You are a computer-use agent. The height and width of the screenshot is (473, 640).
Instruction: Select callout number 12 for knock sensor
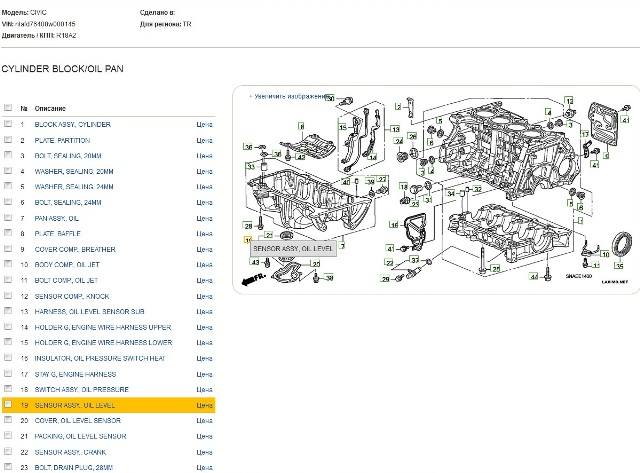click(569, 101)
